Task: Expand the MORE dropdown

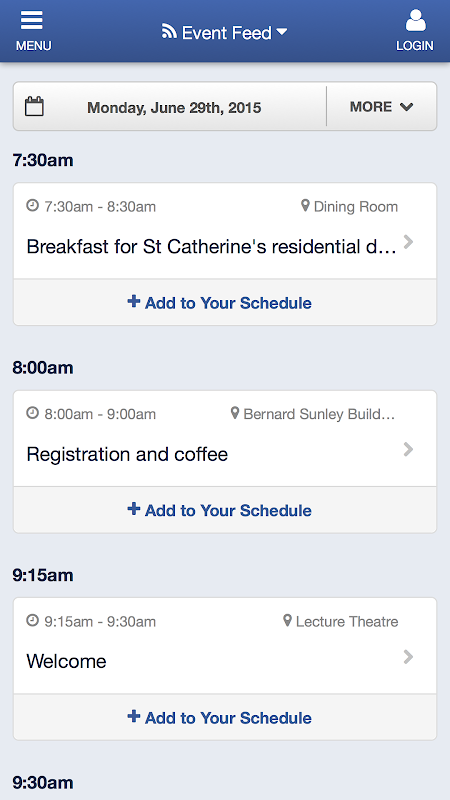Action: [x=382, y=106]
